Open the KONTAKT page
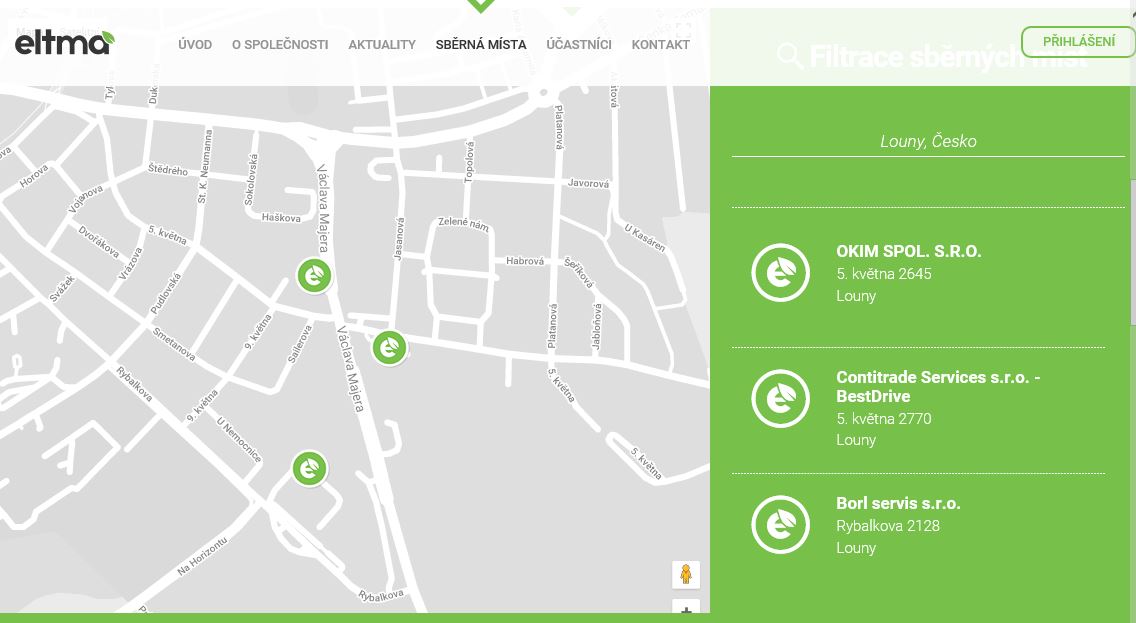Image resolution: width=1136 pixels, height=623 pixels. click(660, 45)
